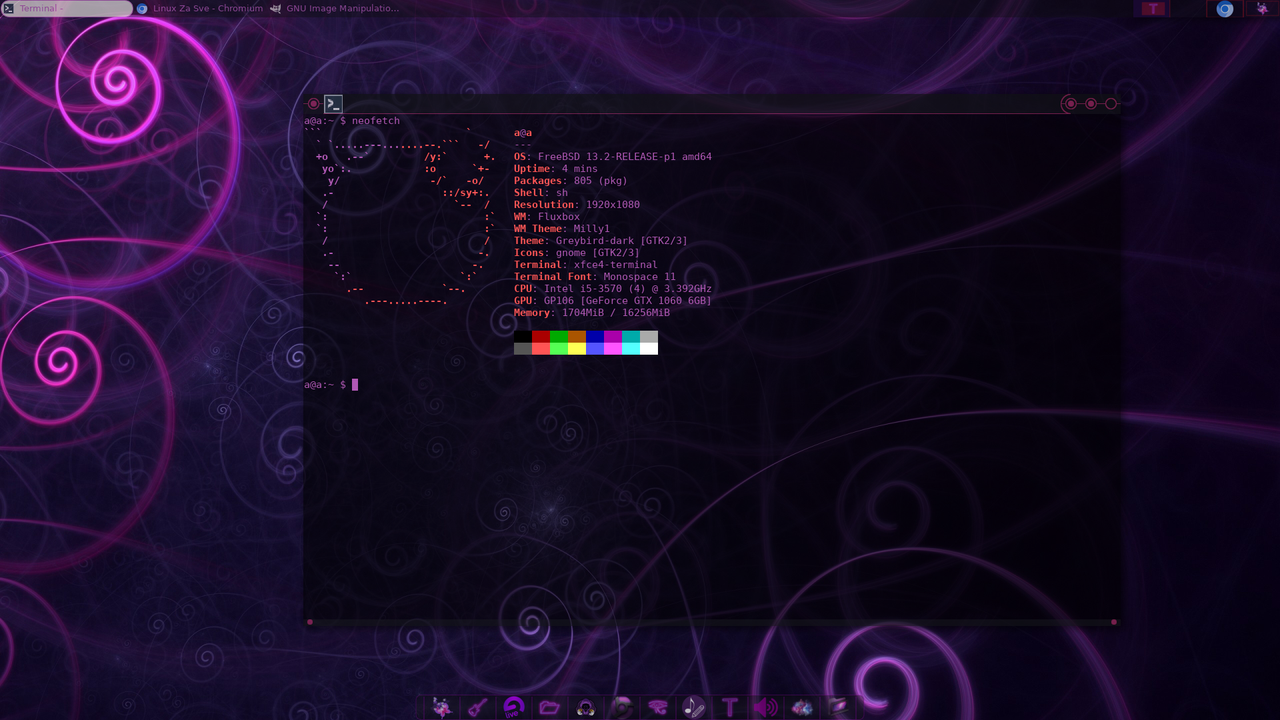Viewport: 1280px width, 720px height.
Task: Switch to GNU Image Manipulation window
Action: click(x=334, y=8)
